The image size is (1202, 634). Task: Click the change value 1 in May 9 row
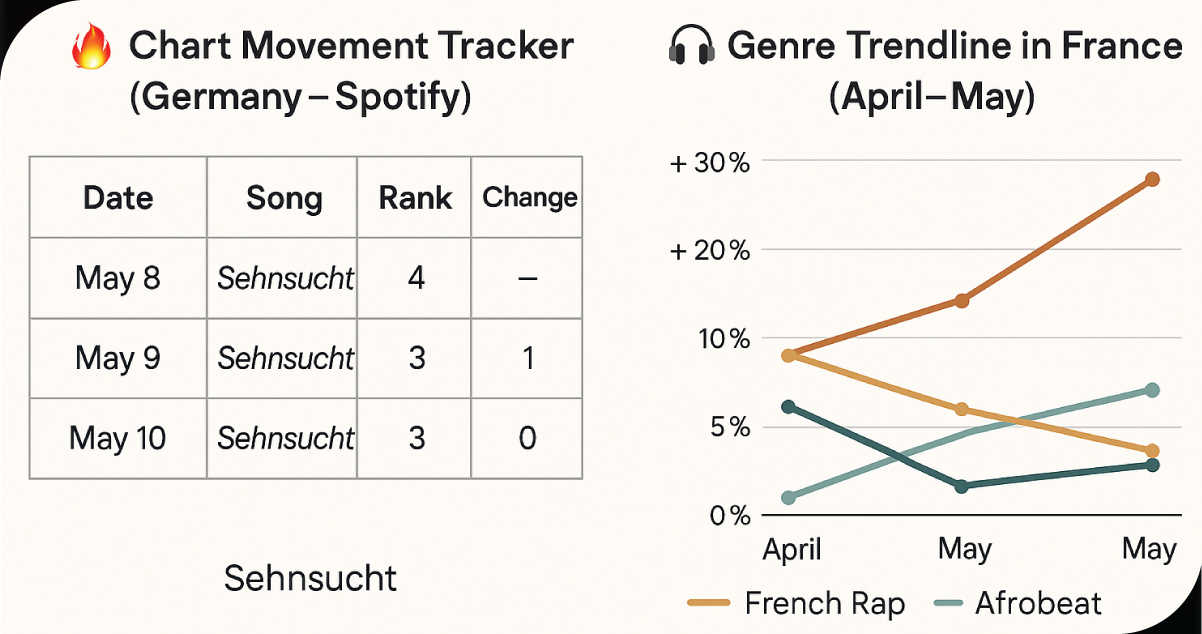pos(529,358)
